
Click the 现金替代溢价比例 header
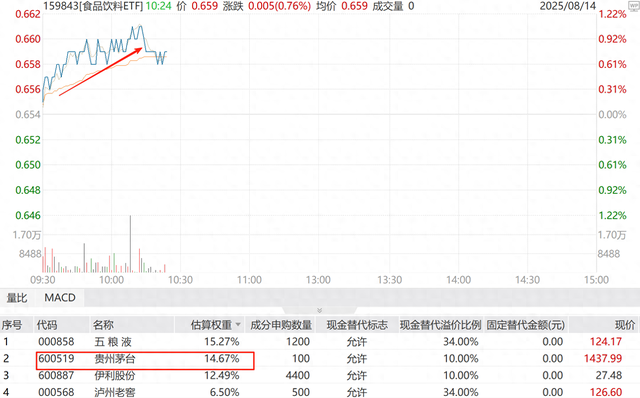click(440, 325)
